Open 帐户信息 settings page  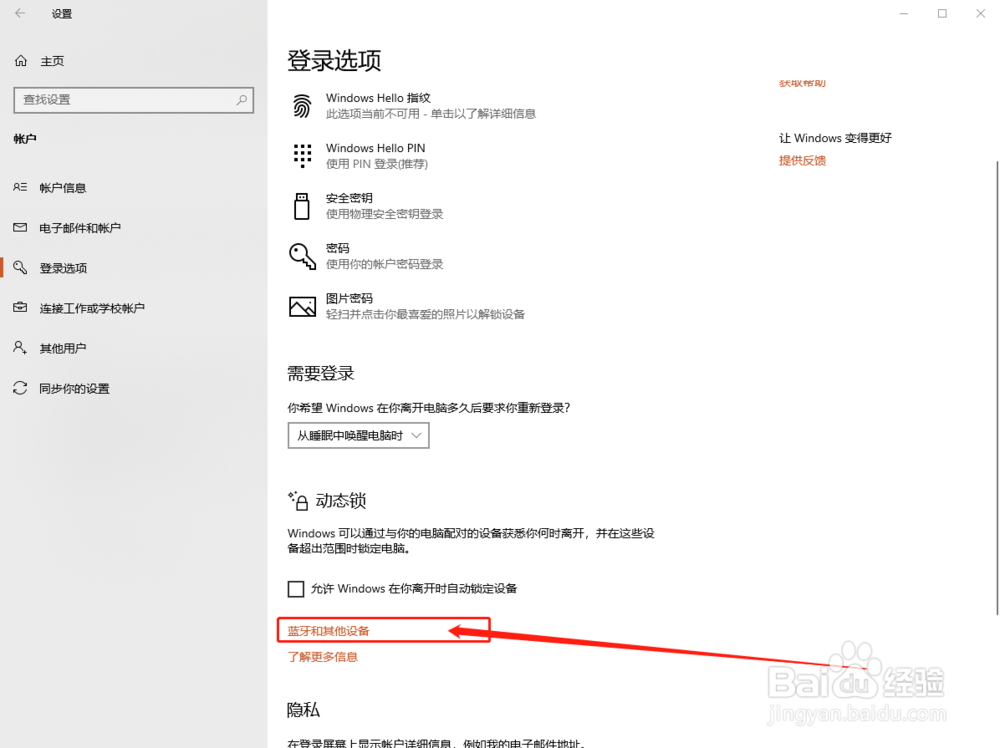[x=62, y=187]
